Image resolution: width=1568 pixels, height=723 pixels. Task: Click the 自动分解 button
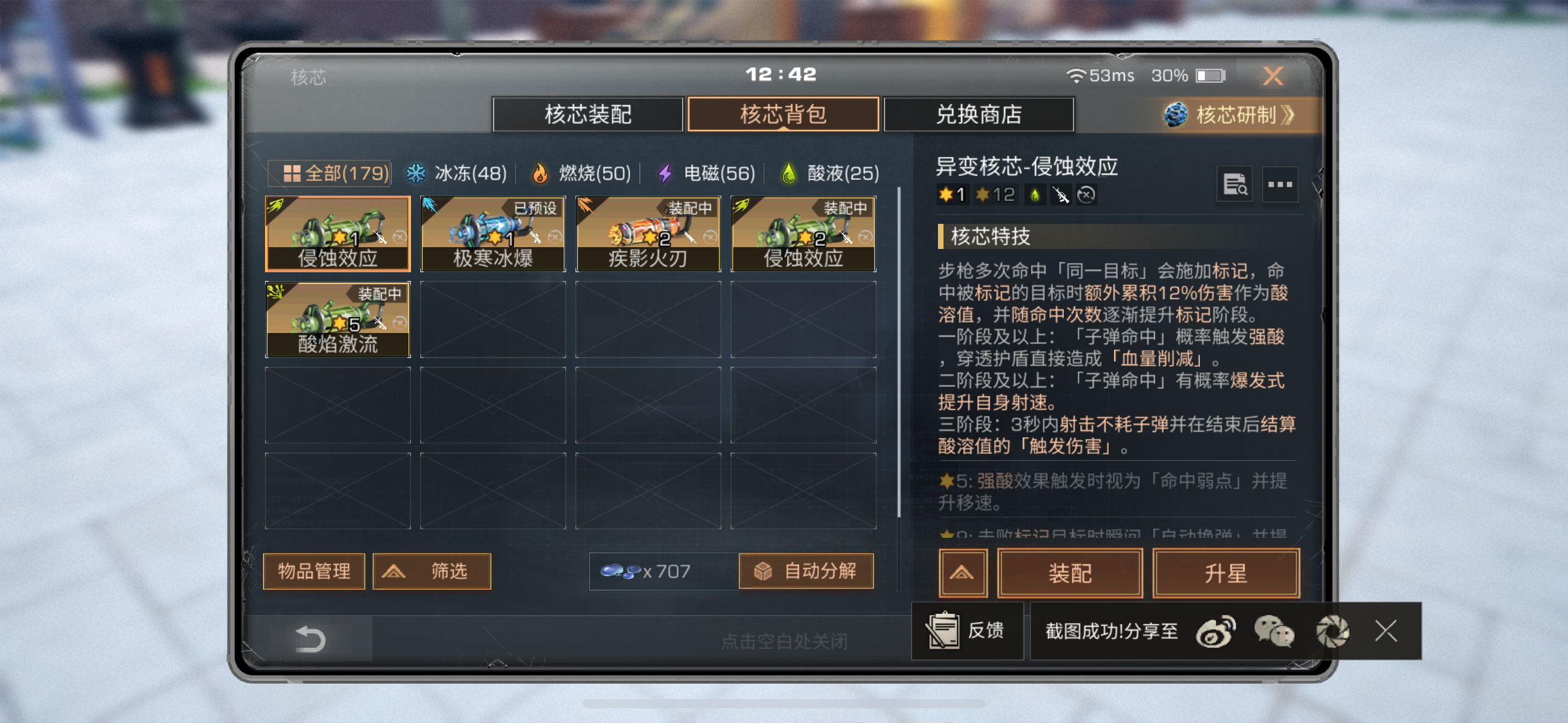pos(806,572)
